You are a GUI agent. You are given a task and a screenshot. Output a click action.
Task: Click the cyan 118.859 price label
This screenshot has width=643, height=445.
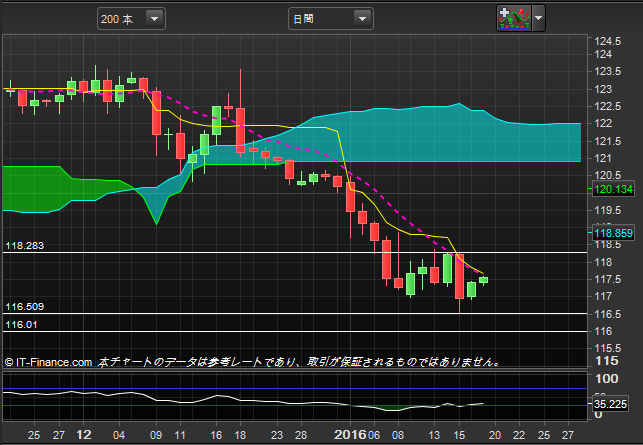point(613,233)
